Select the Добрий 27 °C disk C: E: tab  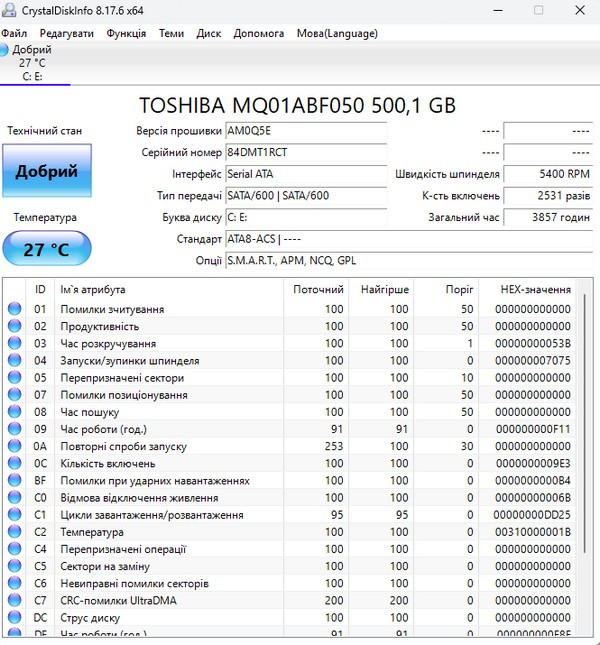click(x=35, y=63)
